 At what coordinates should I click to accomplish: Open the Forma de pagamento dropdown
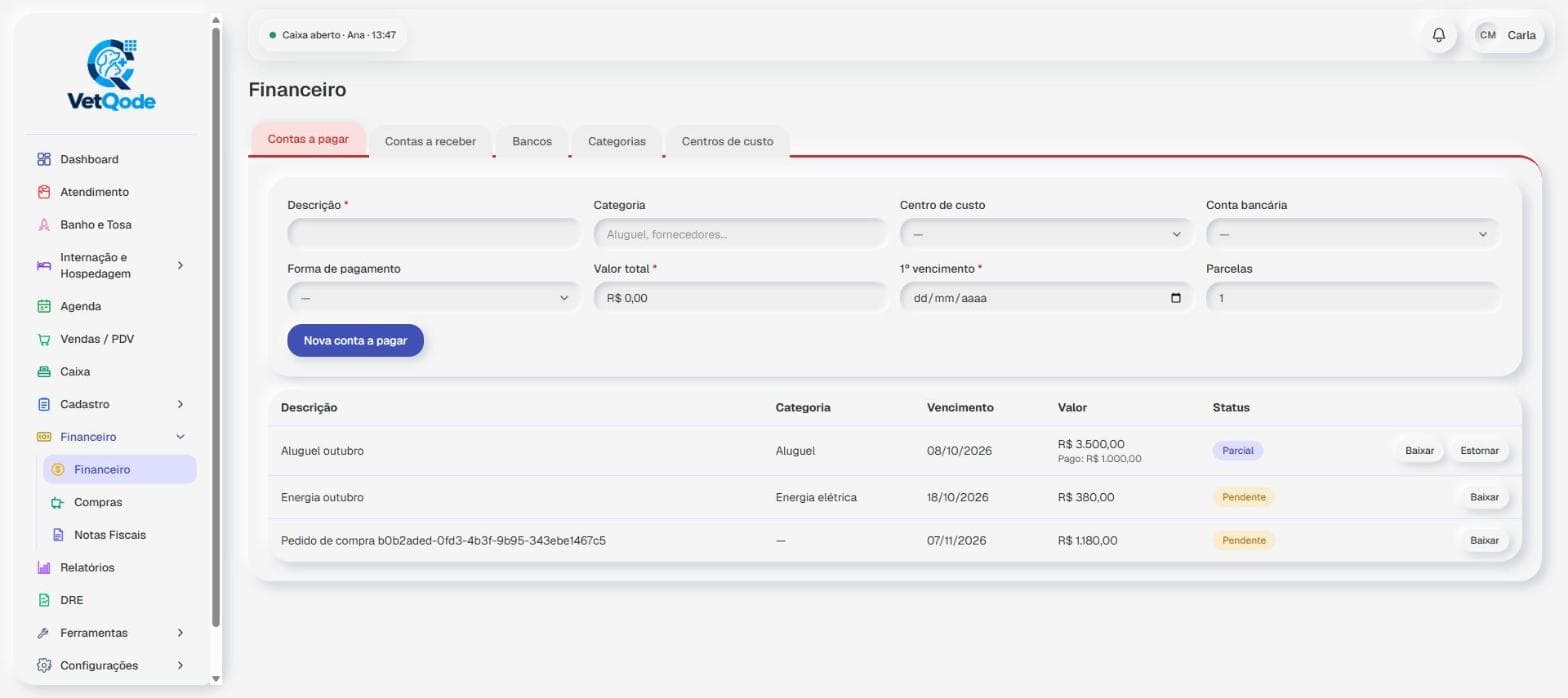click(x=434, y=298)
